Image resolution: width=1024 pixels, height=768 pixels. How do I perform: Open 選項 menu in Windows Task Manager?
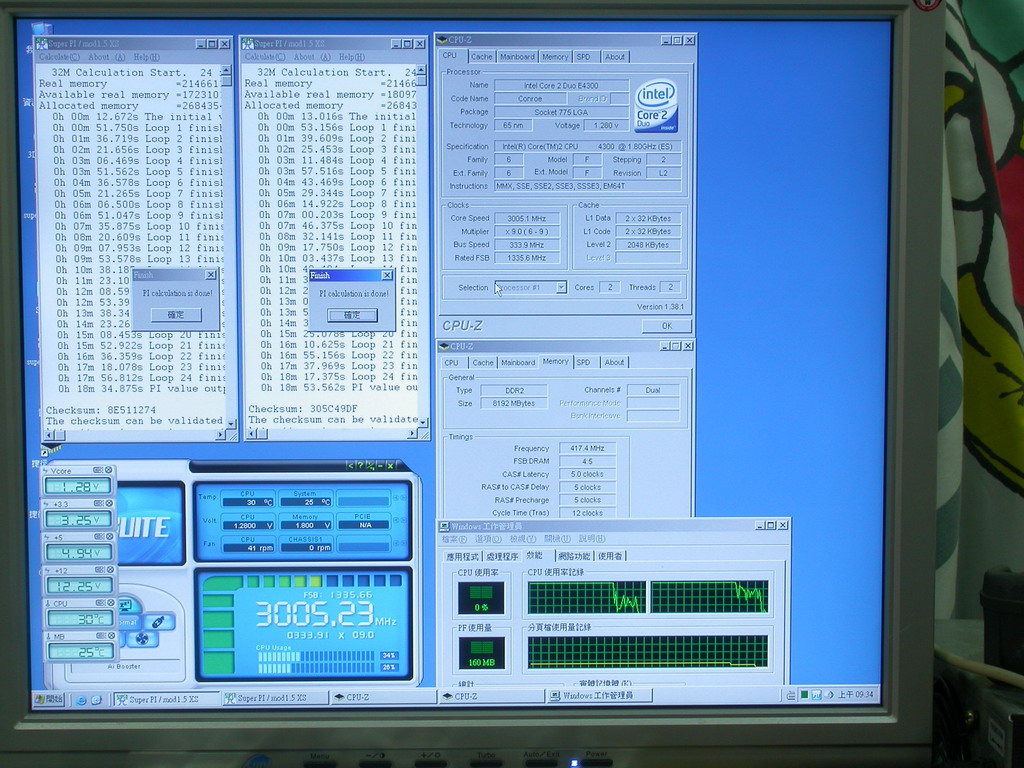(x=487, y=539)
